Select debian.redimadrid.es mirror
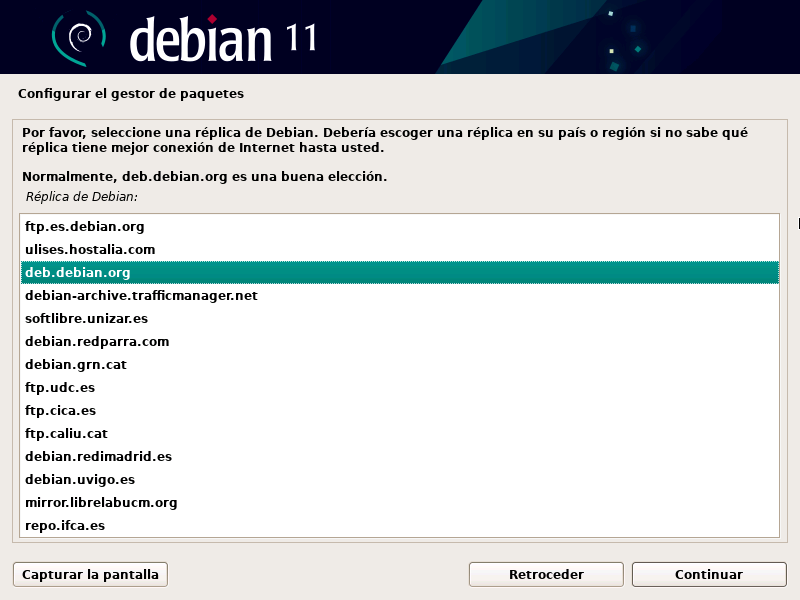Image resolution: width=800 pixels, height=600 pixels. point(98,457)
